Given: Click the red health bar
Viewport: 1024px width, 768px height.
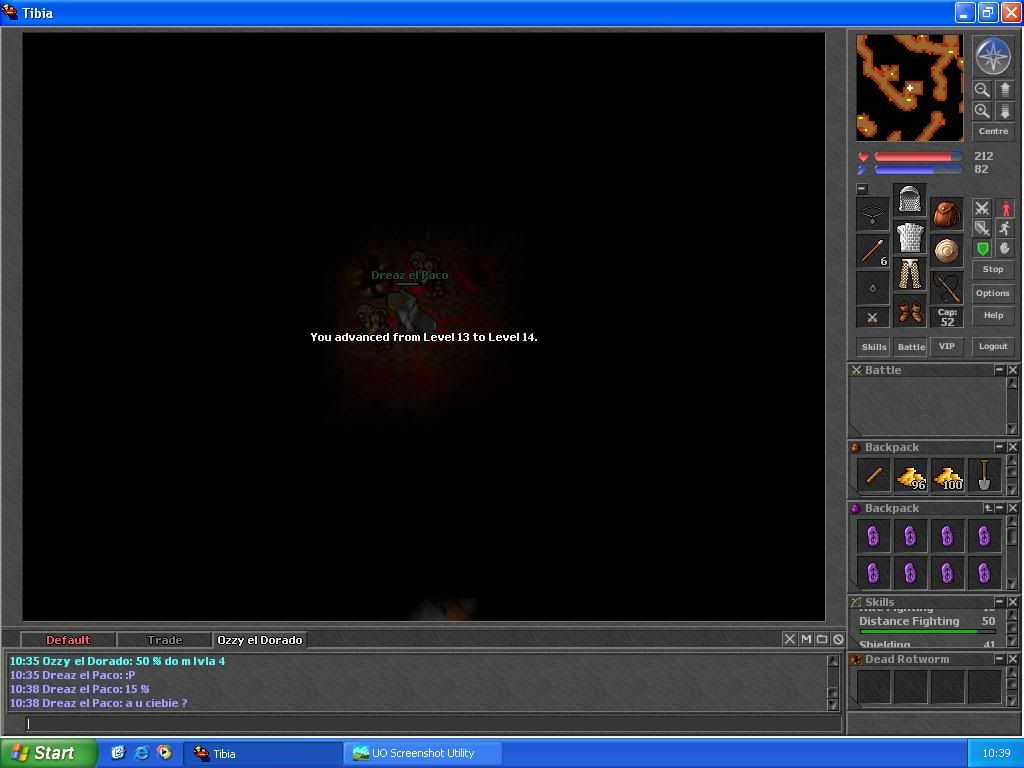Looking at the screenshot, I should click(x=918, y=157).
